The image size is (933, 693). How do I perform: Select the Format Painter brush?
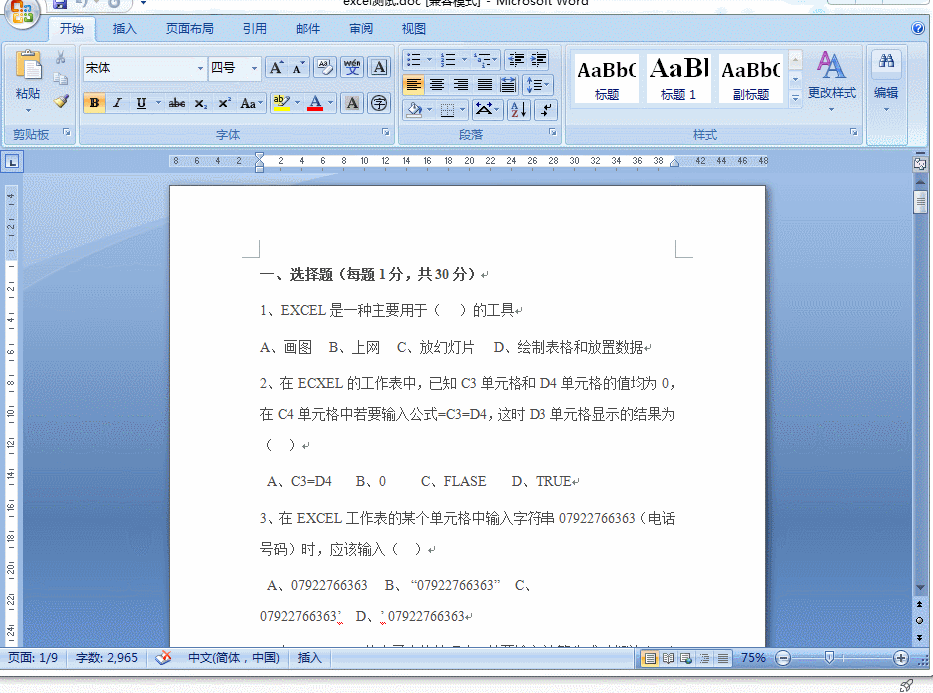point(60,101)
